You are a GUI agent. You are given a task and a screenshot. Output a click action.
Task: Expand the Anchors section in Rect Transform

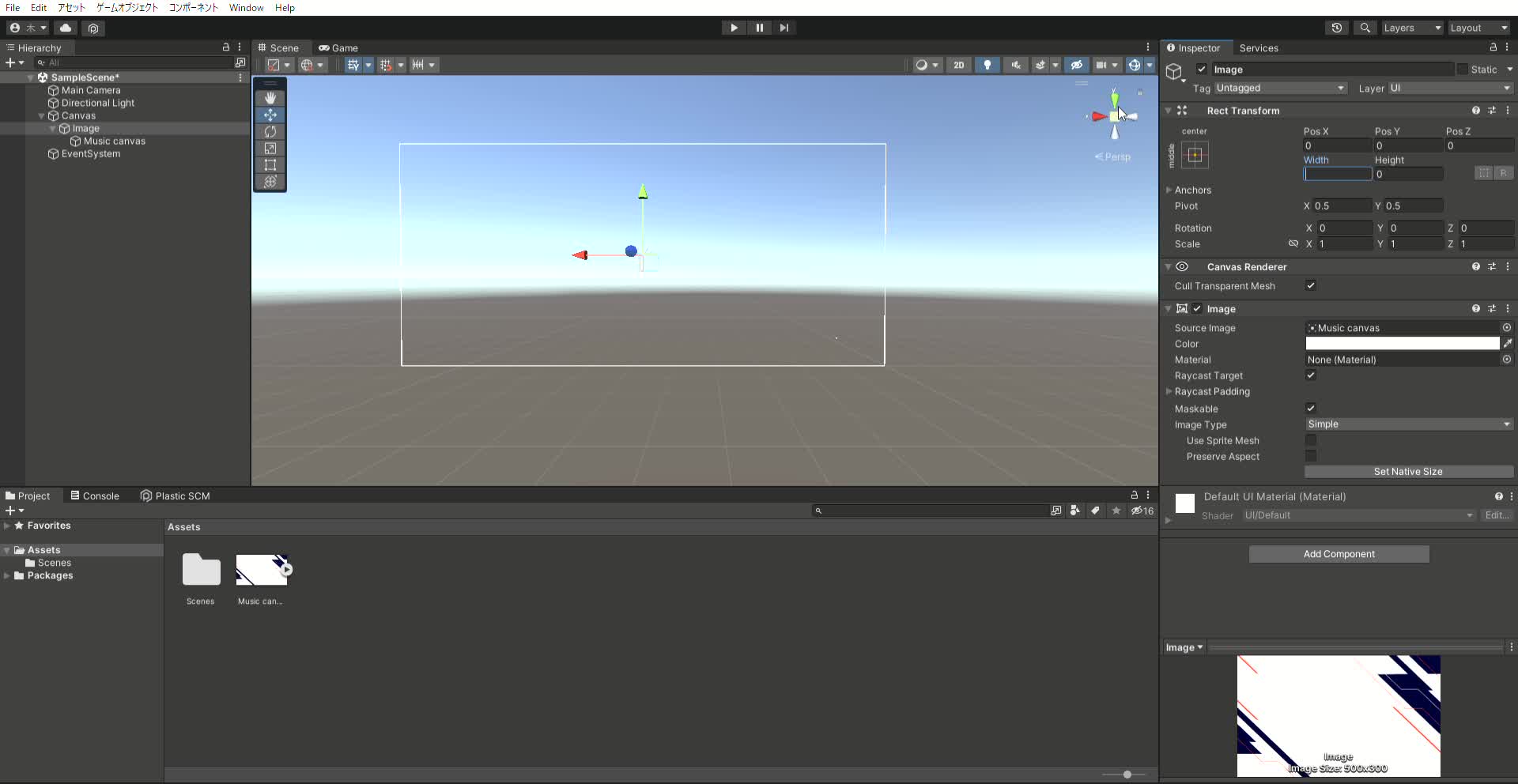coord(1170,190)
